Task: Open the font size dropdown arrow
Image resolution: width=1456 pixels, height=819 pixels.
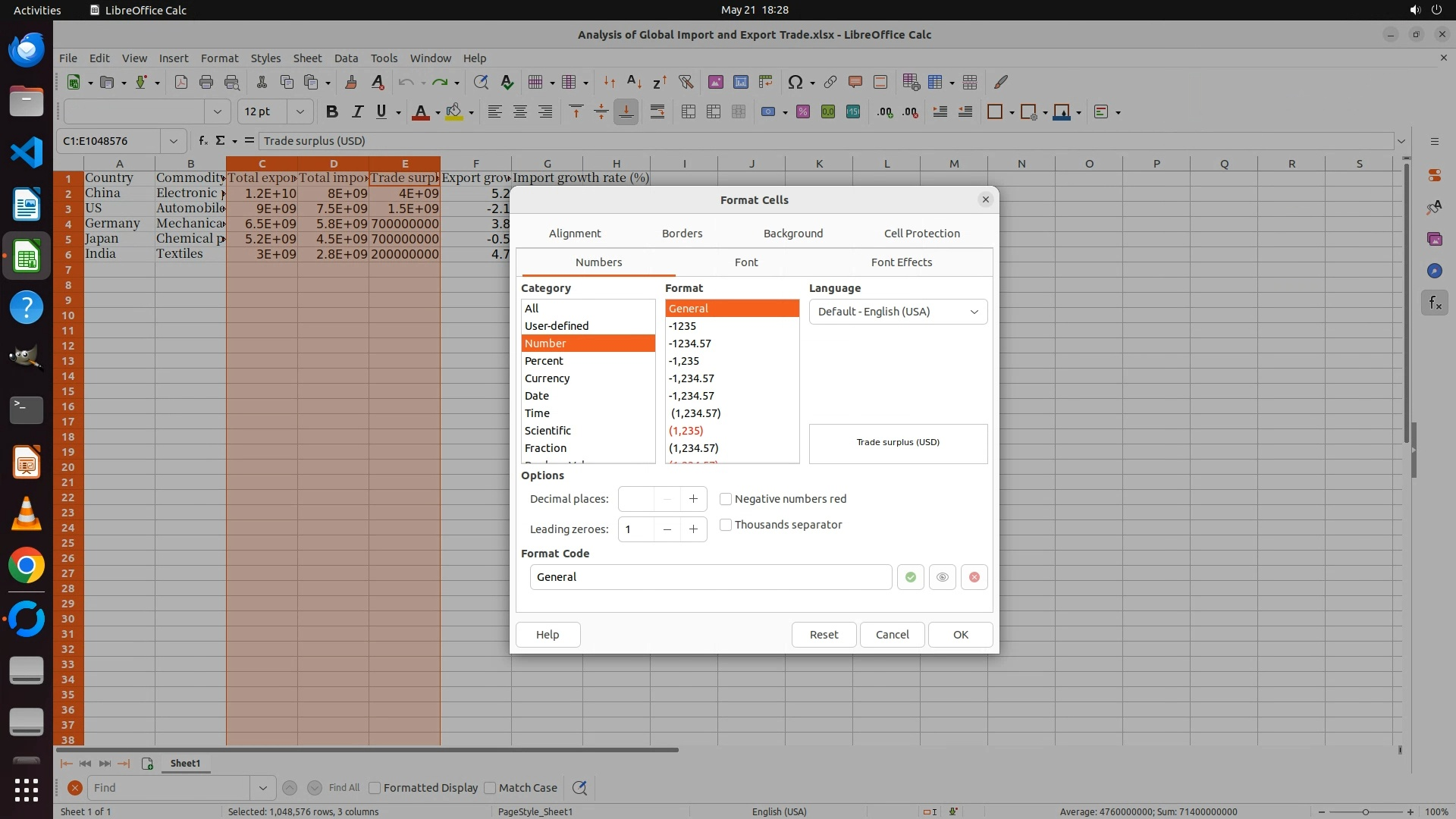Action: coord(300,112)
